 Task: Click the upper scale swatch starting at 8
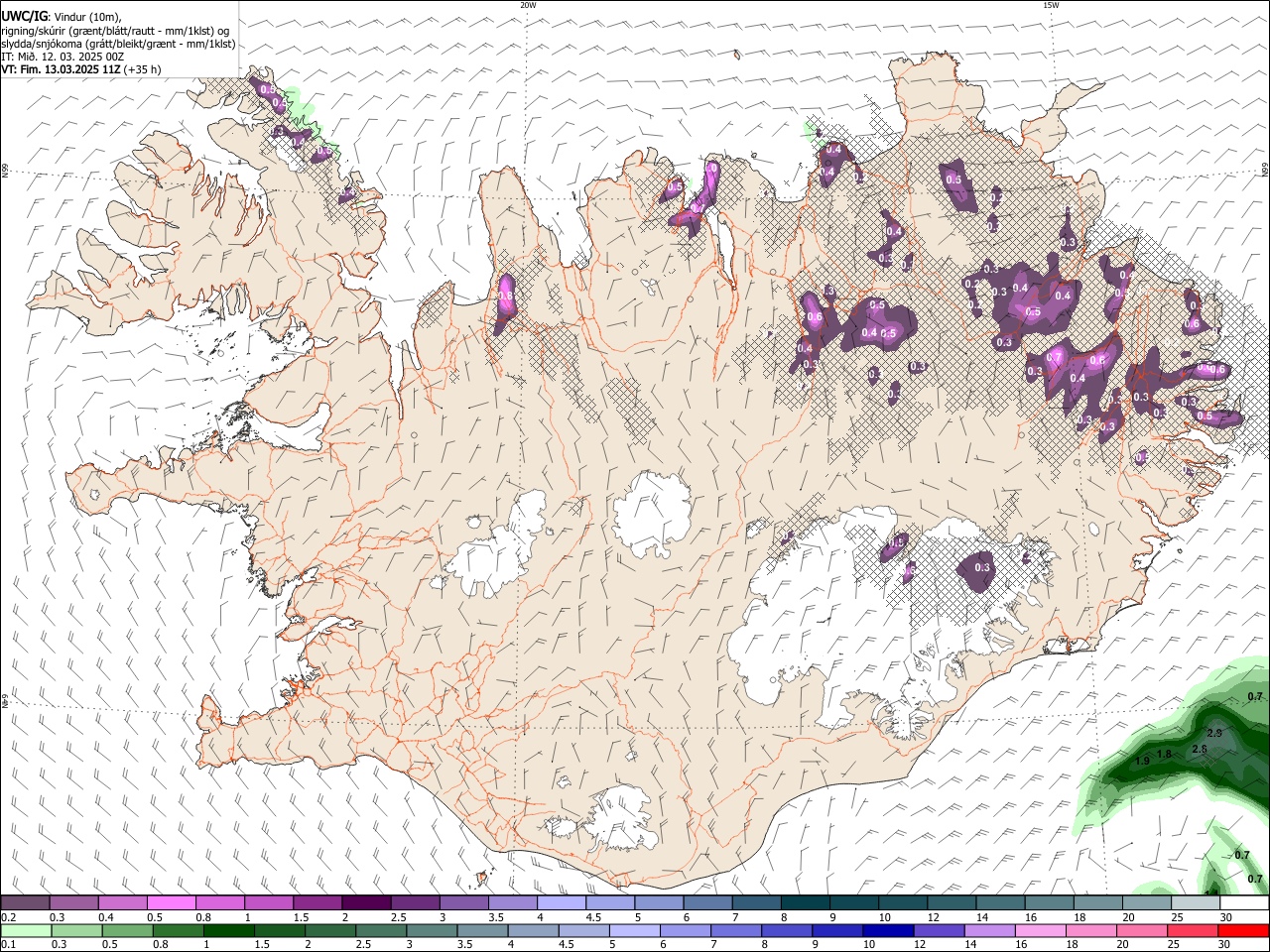pos(805,903)
